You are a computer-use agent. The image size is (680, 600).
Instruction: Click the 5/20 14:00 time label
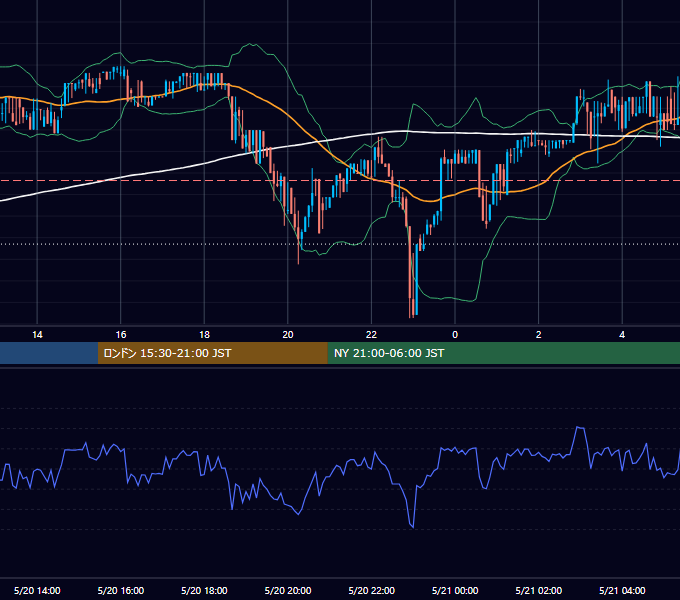coord(37,590)
